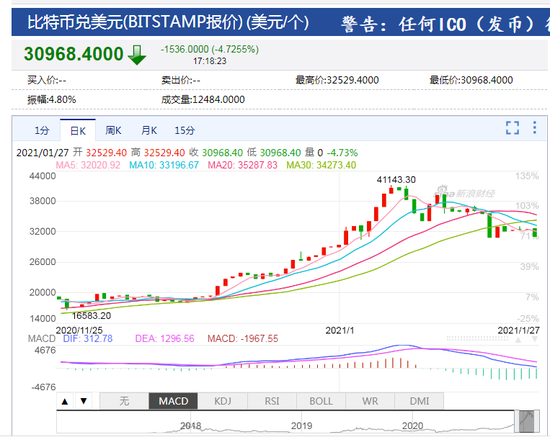The image size is (550, 437).
Task: Click the 16583.20 low price label
Action: pos(92,316)
